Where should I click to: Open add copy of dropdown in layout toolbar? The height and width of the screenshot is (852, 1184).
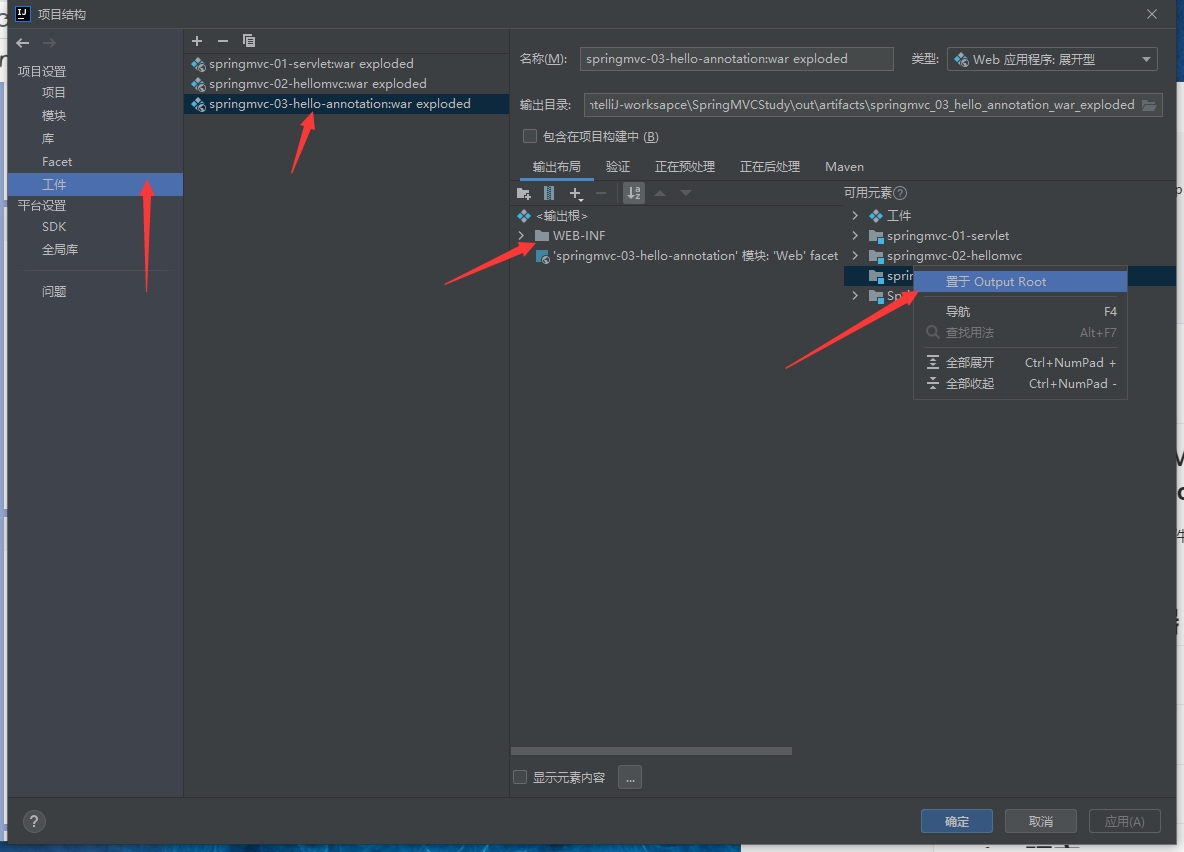pyautogui.click(x=576, y=193)
